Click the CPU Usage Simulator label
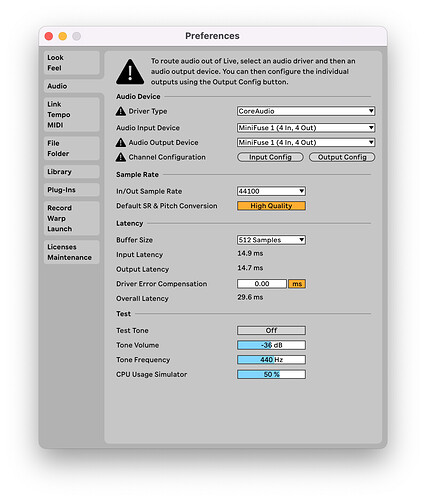The image size is (426, 500). point(152,375)
